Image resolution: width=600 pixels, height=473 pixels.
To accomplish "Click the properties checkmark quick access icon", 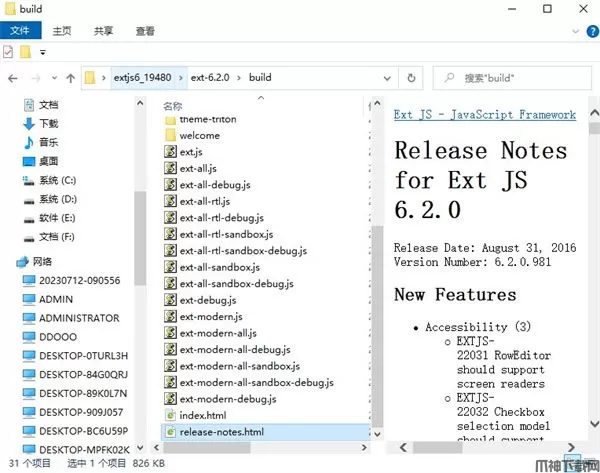I will click(8, 52).
